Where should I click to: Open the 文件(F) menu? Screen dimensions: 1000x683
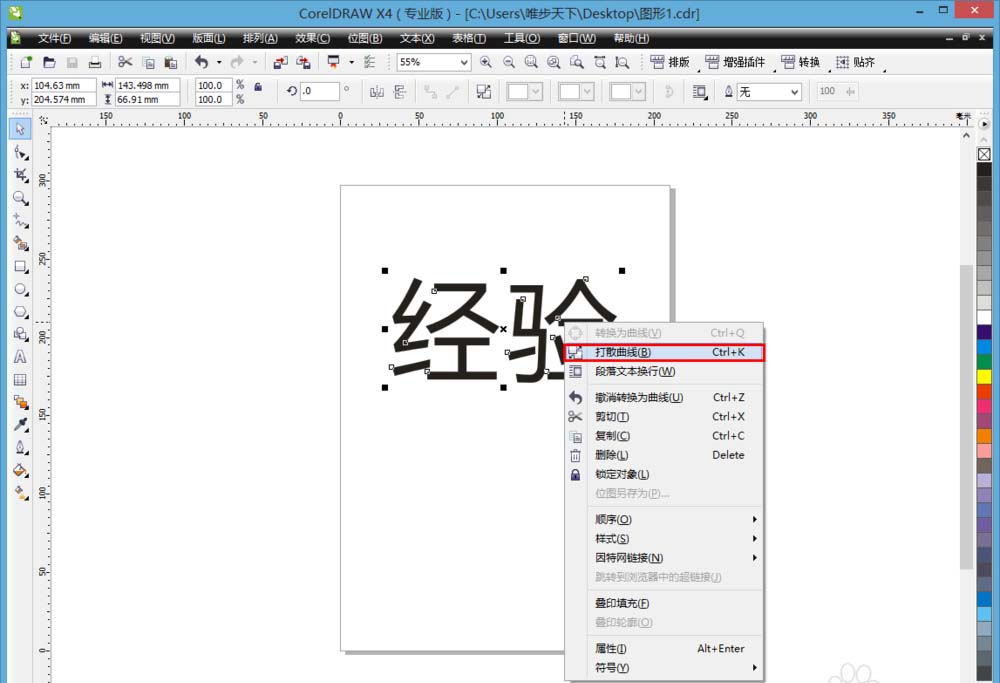click(x=54, y=38)
